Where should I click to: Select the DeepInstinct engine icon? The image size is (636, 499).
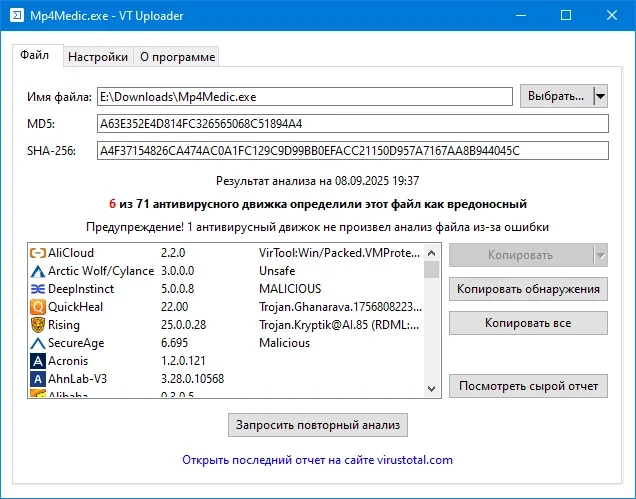(x=38, y=289)
